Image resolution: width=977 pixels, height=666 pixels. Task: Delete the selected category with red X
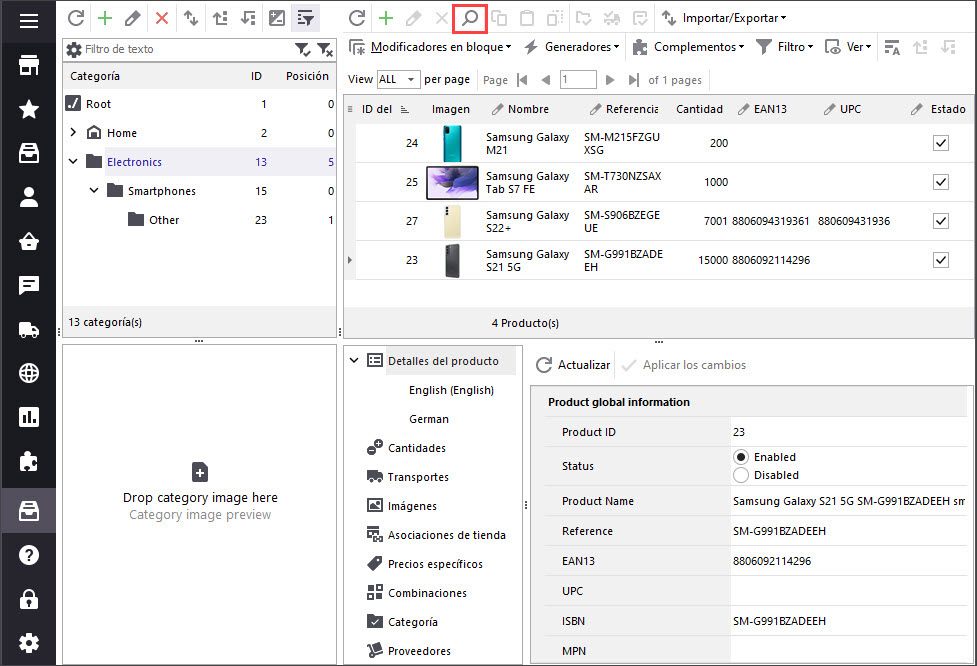(x=161, y=18)
